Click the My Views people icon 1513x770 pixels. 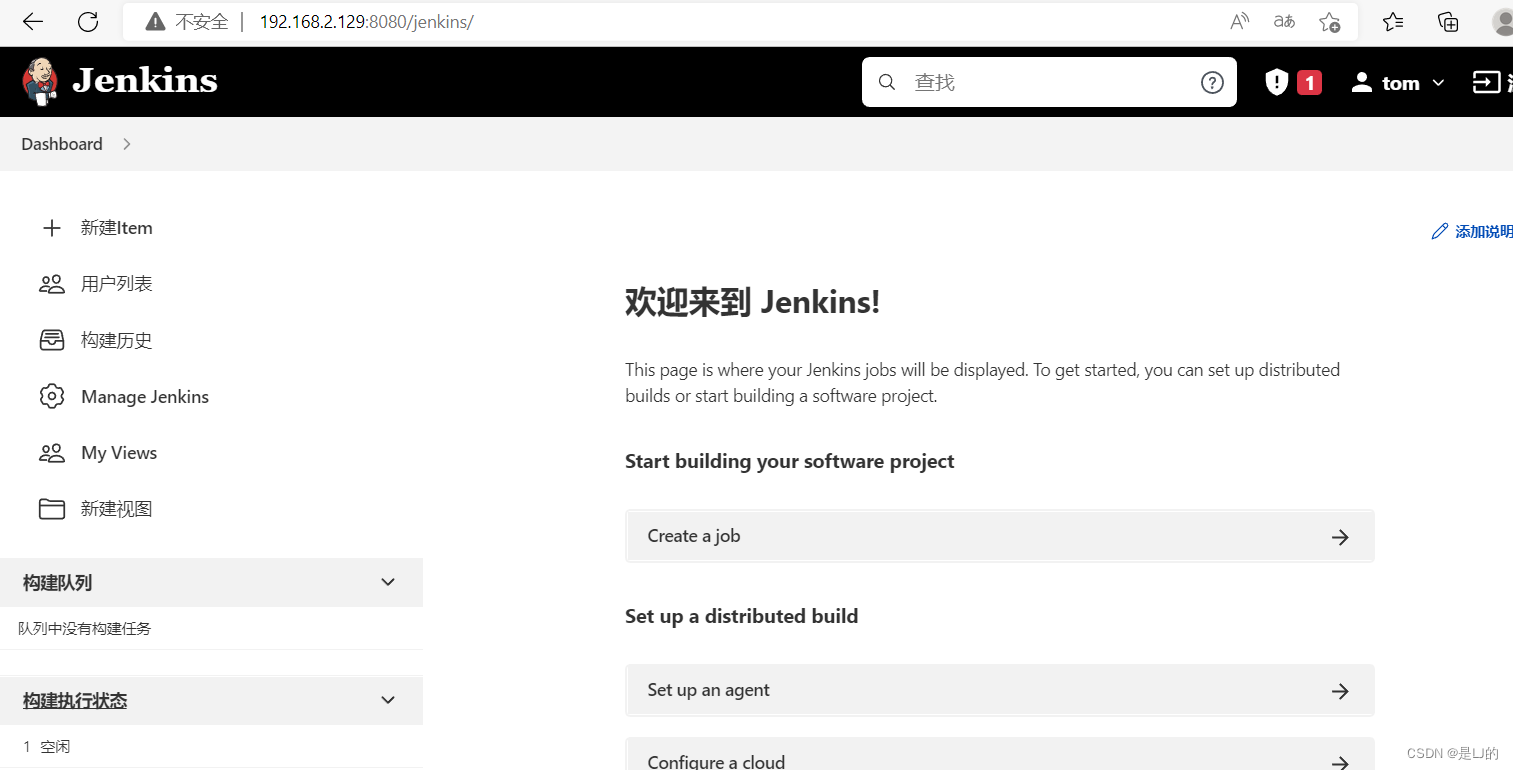52,453
